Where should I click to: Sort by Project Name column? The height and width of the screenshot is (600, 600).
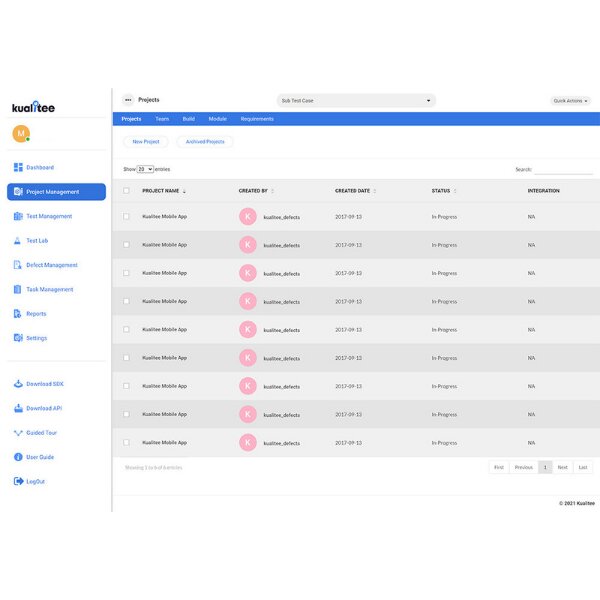point(164,191)
